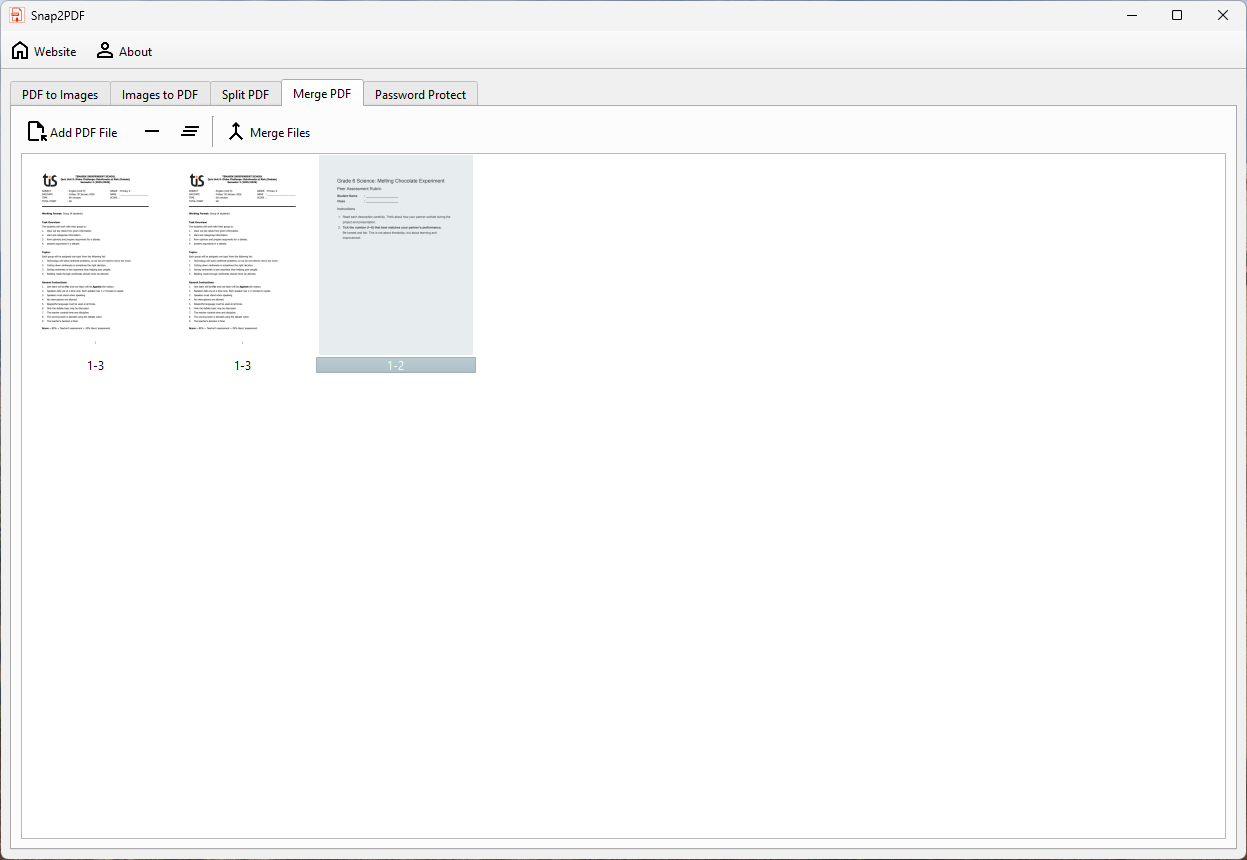1247x860 pixels.
Task: Click the Snap2PDF app icon in title bar
Action: click(17, 15)
